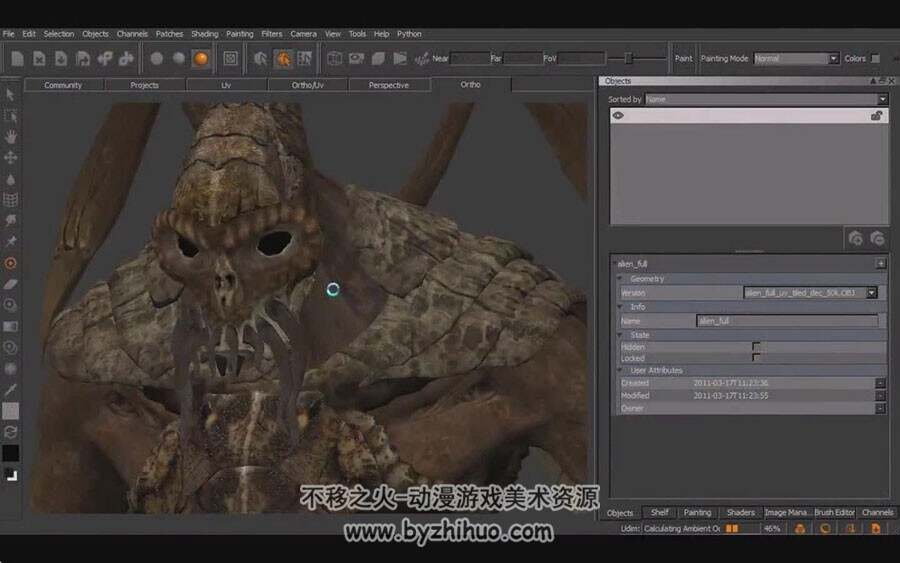Pick the Eyedropper color picker tool

(10, 390)
